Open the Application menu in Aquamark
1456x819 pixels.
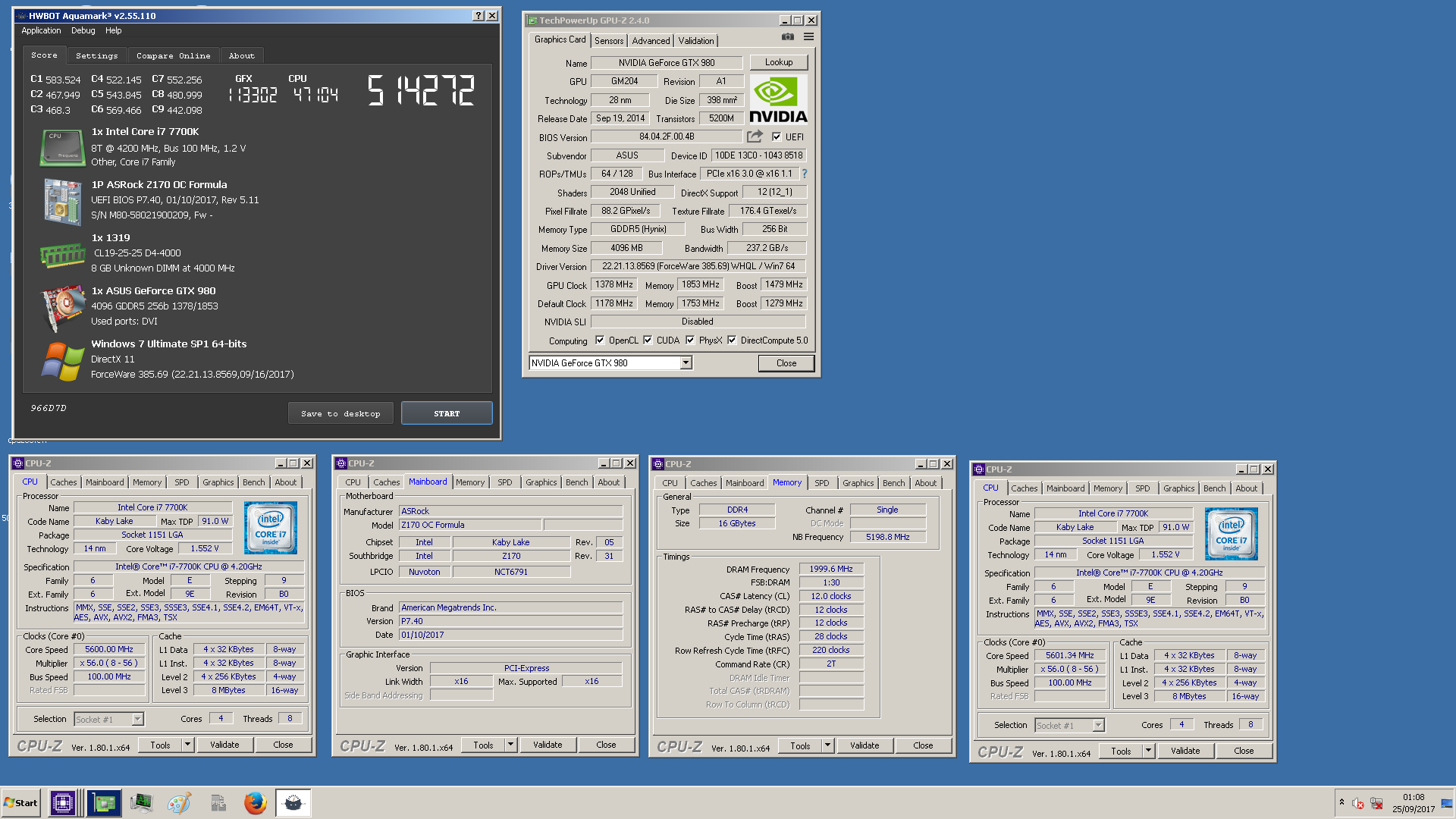41,31
